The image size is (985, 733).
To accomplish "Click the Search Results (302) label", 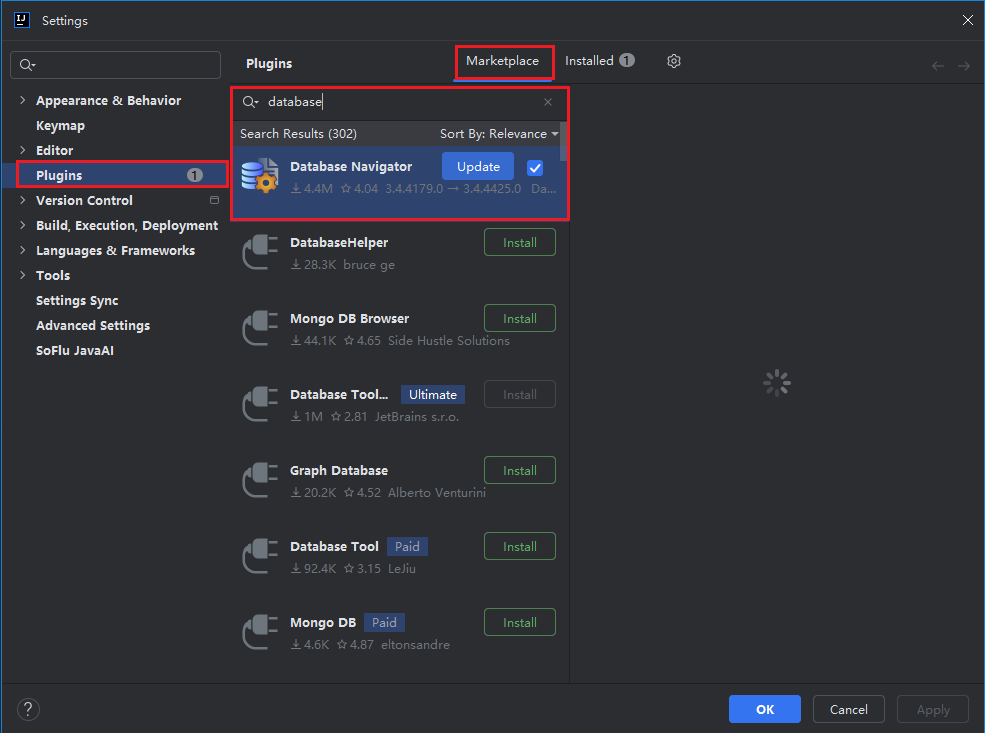I will [298, 134].
